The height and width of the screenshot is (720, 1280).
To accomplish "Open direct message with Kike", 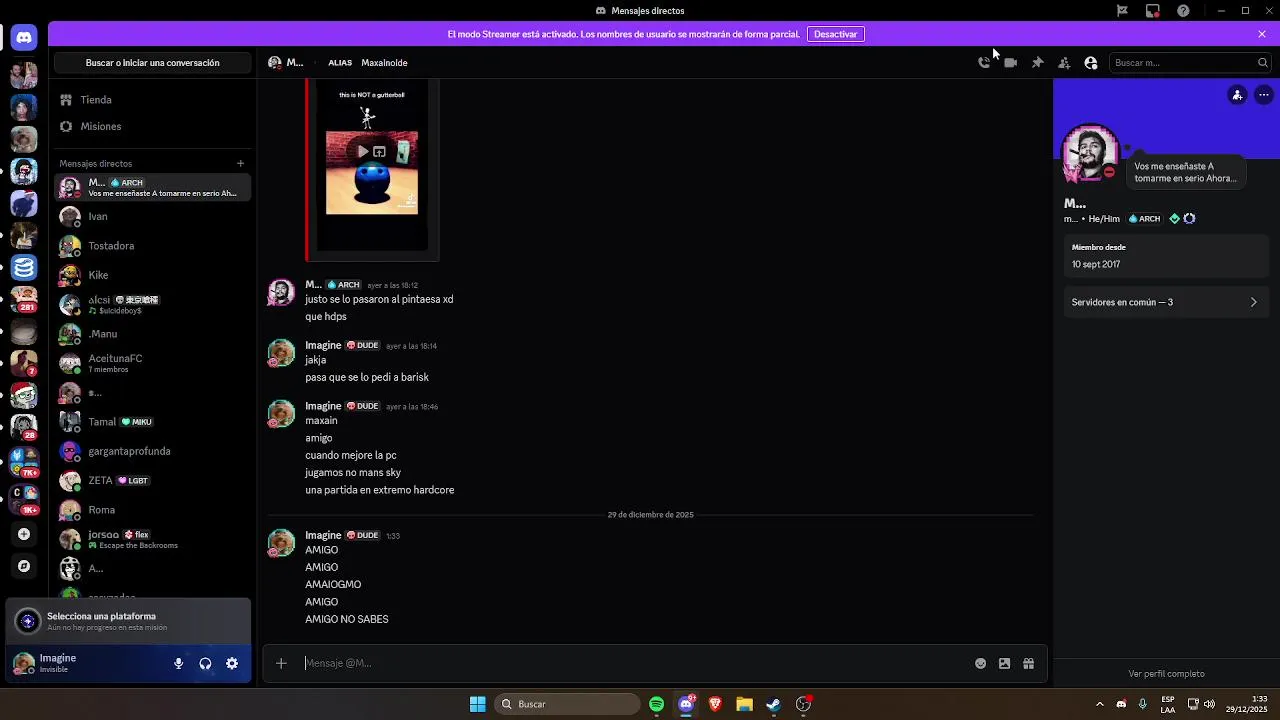I will [x=153, y=275].
